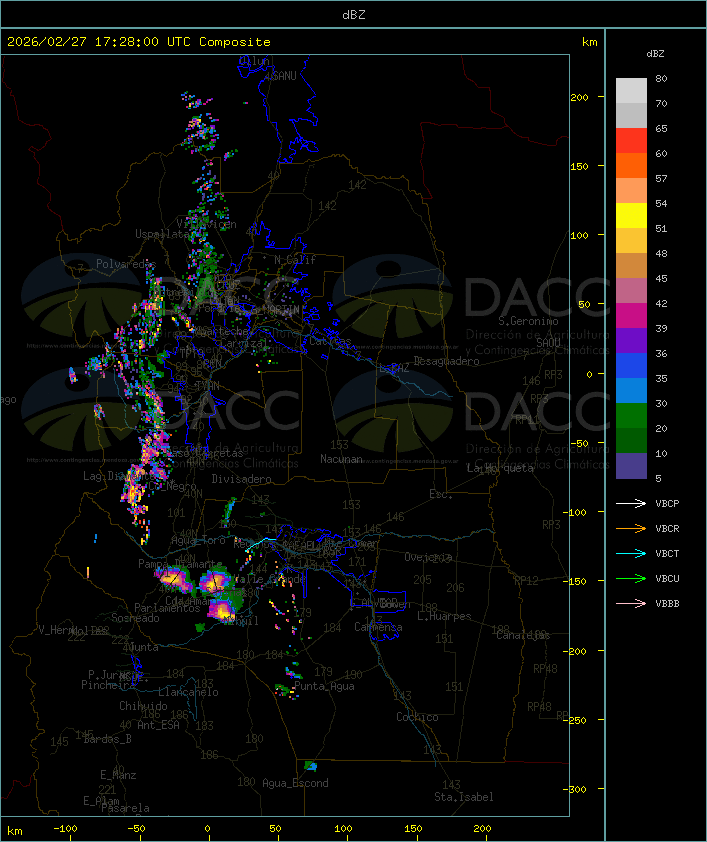707x842 pixels.
Task: Click the dBZ heading above the color legend
Action: pos(655,54)
